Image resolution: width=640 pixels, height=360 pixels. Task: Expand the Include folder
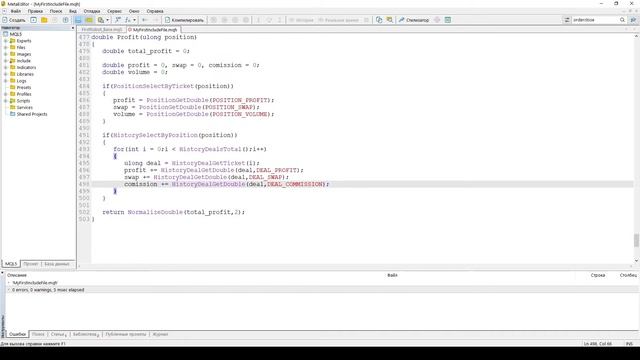(6, 61)
